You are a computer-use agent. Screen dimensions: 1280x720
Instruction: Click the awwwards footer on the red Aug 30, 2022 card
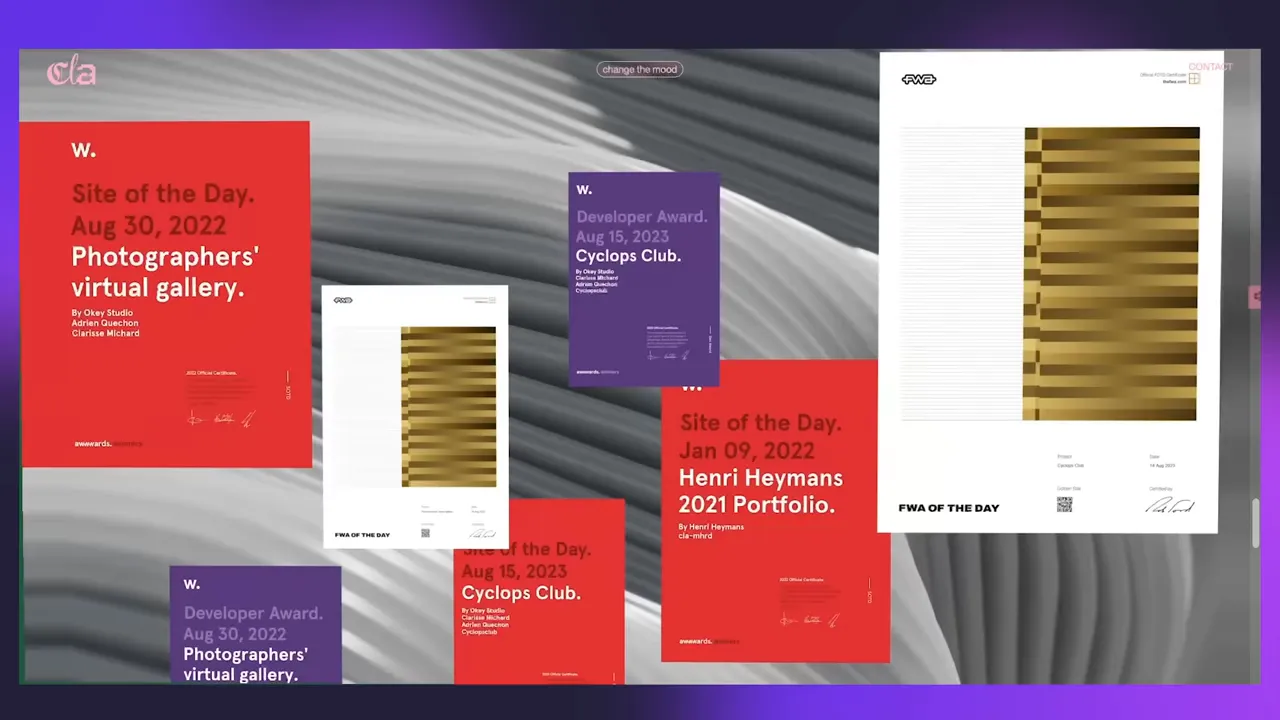coord(108,443)
